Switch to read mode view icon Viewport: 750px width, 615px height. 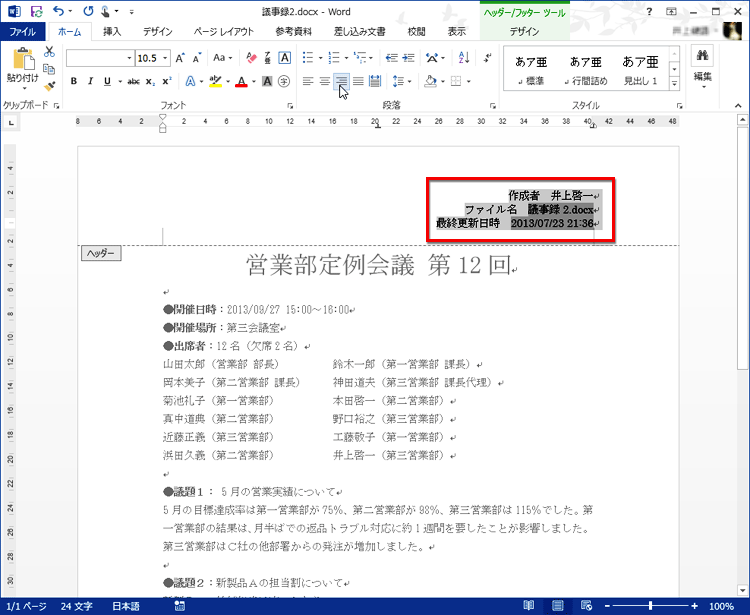pyautogui.click(x=529, y=606)
